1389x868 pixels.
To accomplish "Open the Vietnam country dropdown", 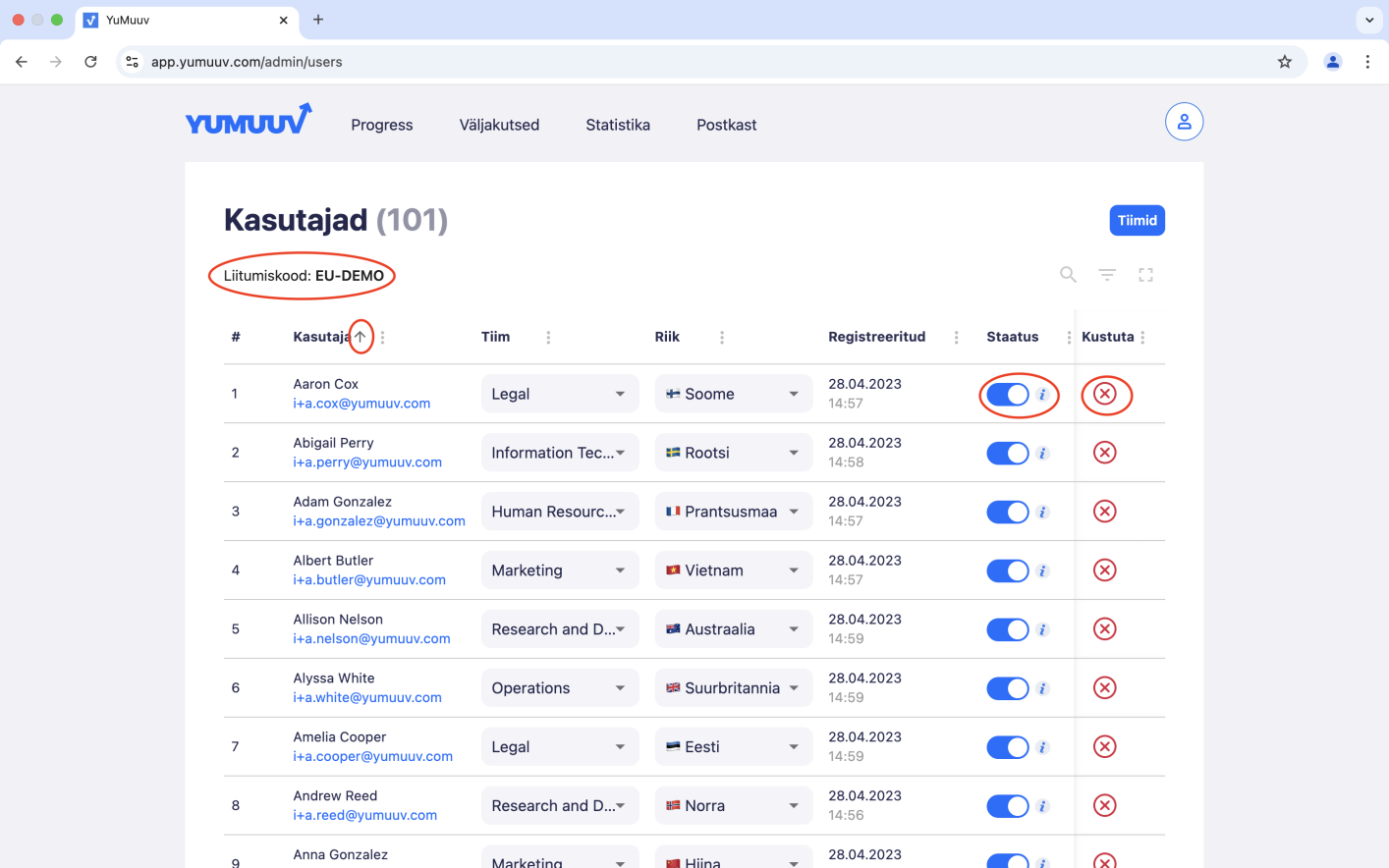I will tap(734, 570).
